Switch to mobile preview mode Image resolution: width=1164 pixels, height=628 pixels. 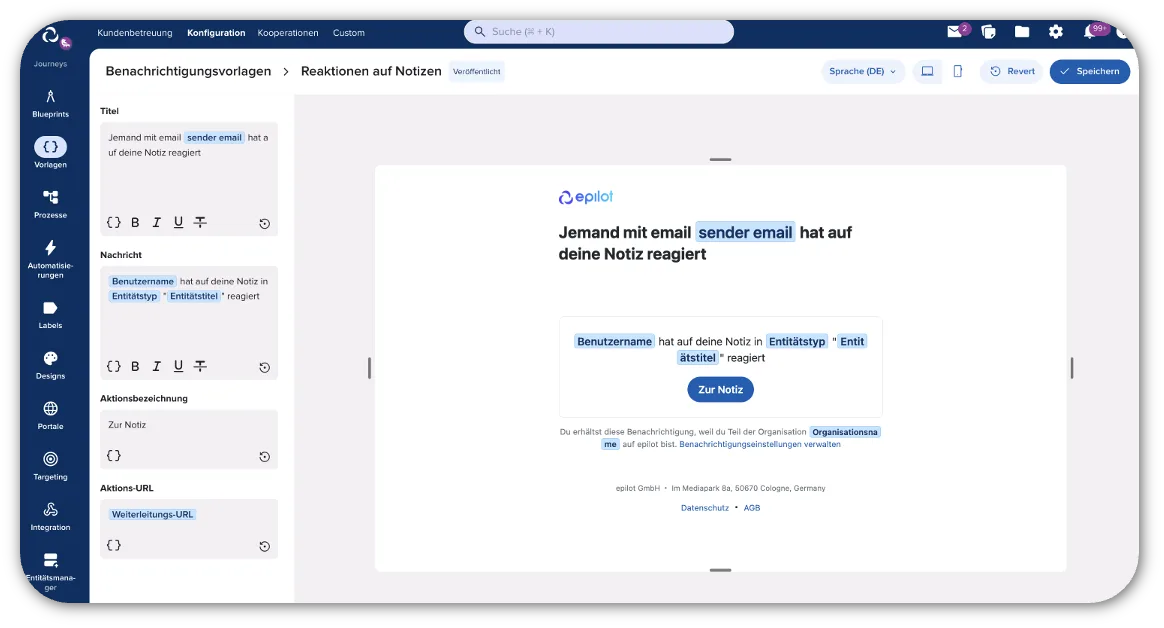[958, 71]
